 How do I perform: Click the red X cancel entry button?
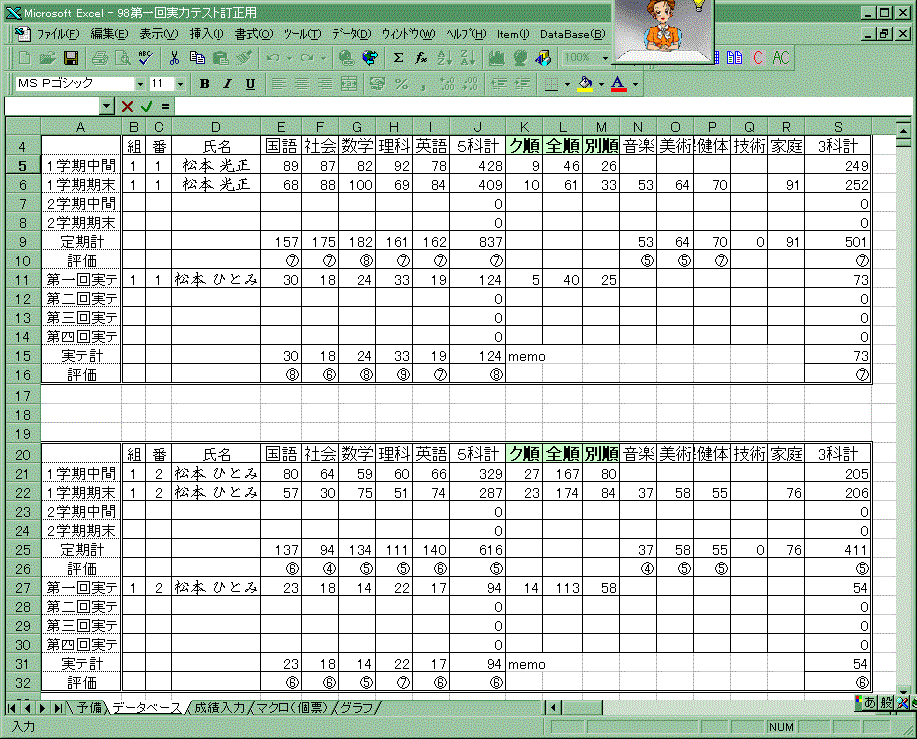[128, 106]
